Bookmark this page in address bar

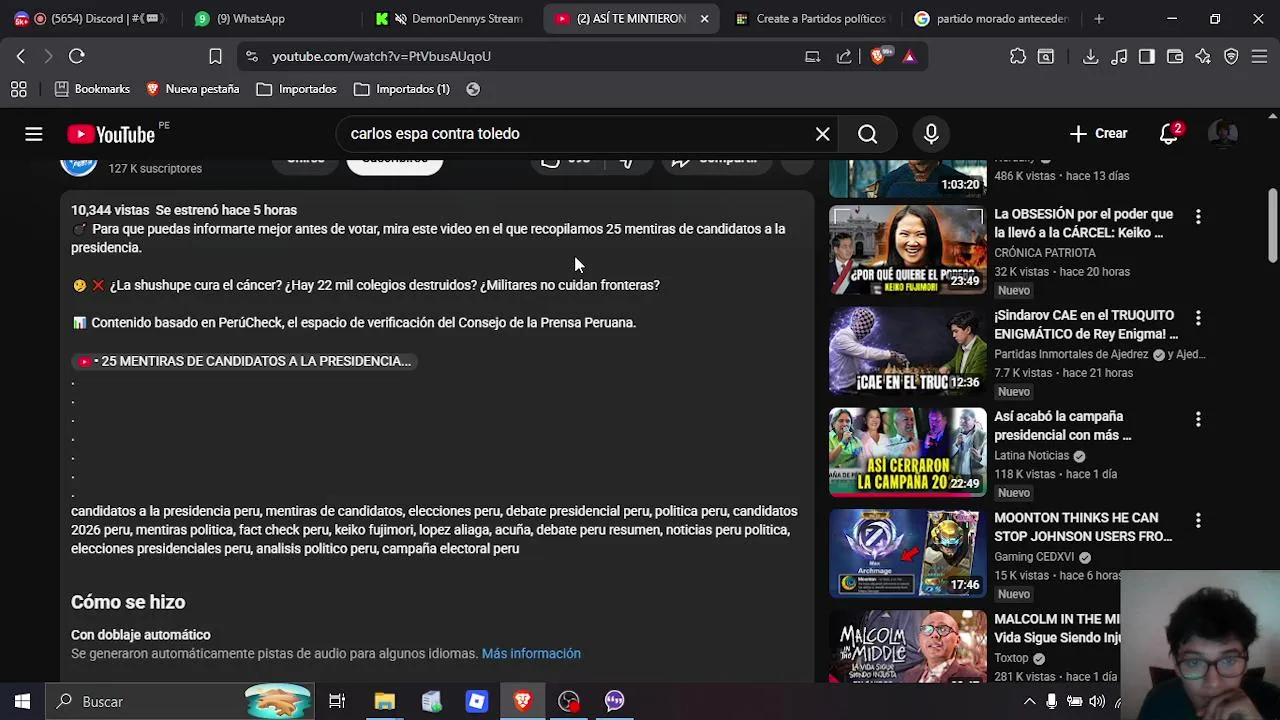click(x=215, y=57)
